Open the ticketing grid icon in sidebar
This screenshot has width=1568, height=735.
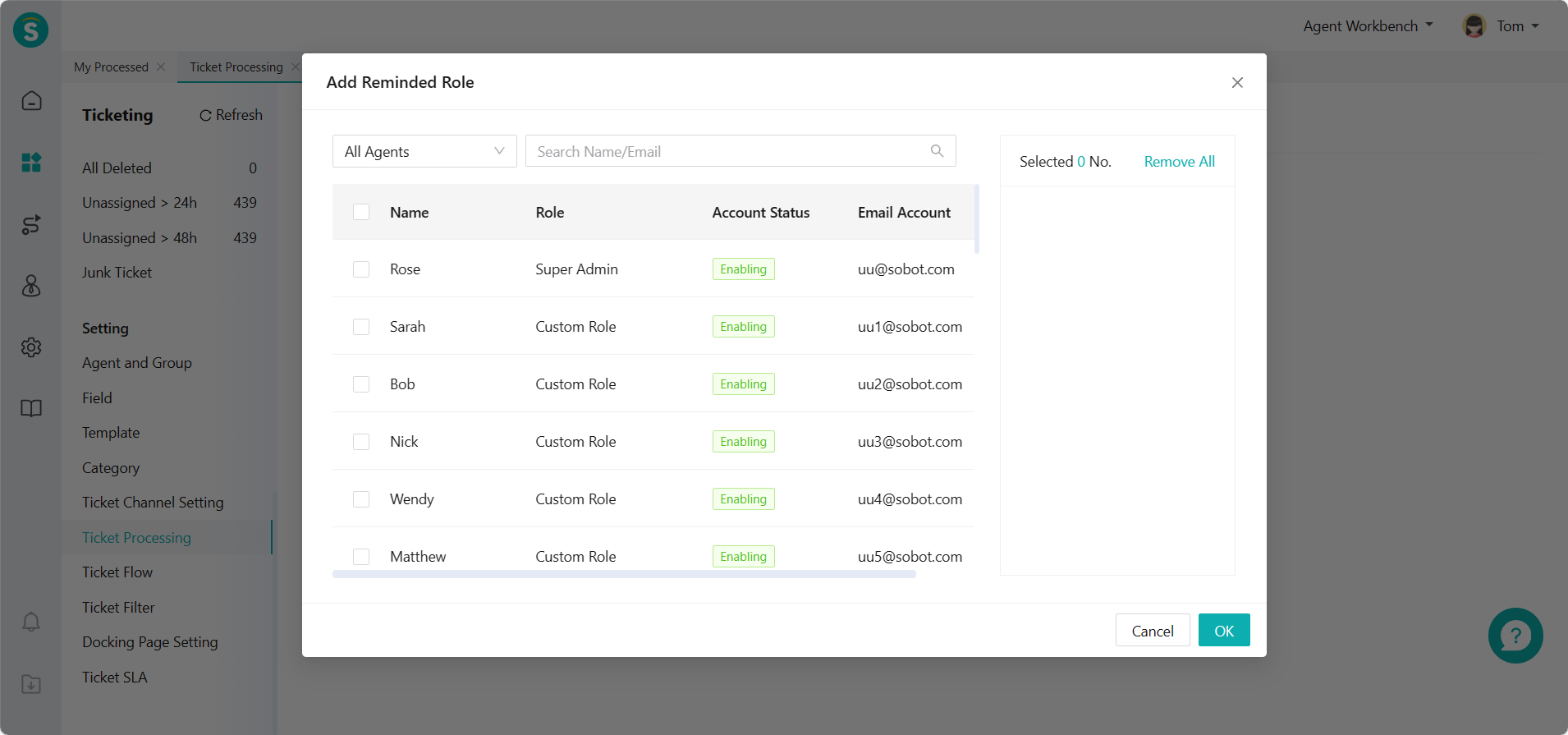pos(31,163)
